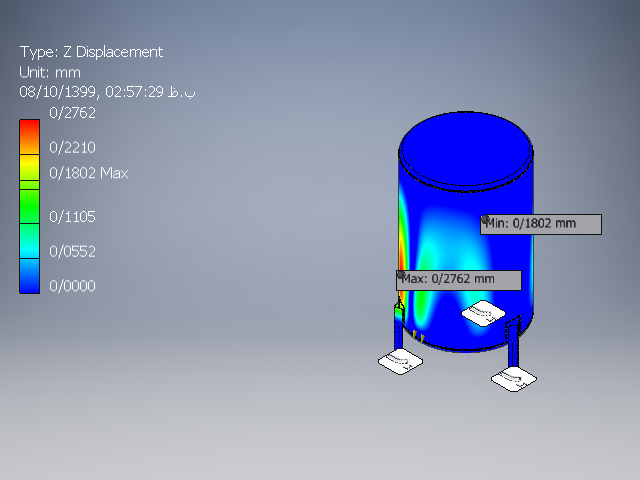Click the constraint glyph on back foot
Image resolution: width=640 pixels, height=480 pixels.
[483, 313]
